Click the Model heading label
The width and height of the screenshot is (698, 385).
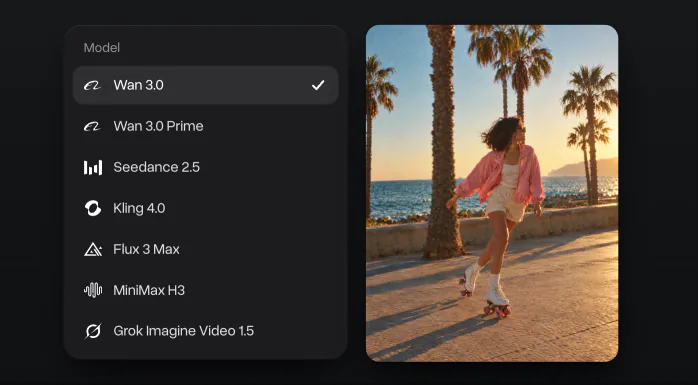[101, 48]
